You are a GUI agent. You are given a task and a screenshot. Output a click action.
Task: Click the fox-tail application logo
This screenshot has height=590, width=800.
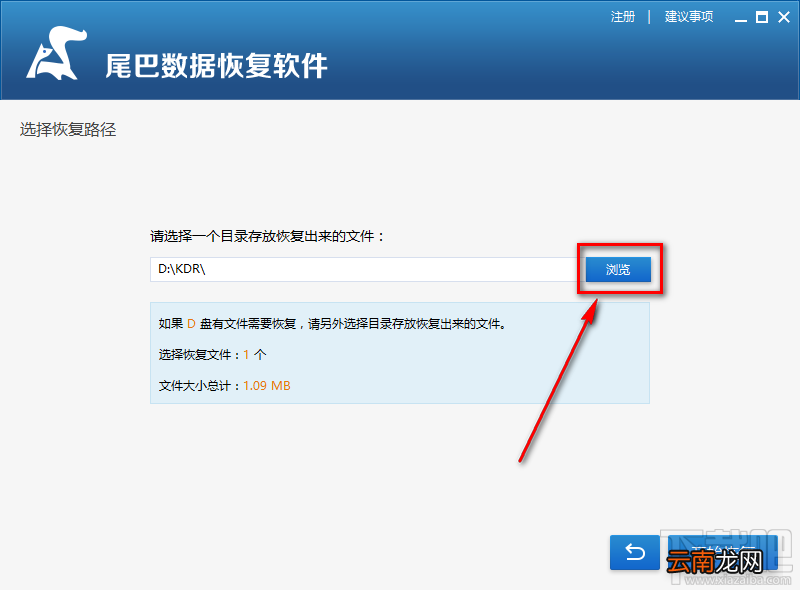56,53
